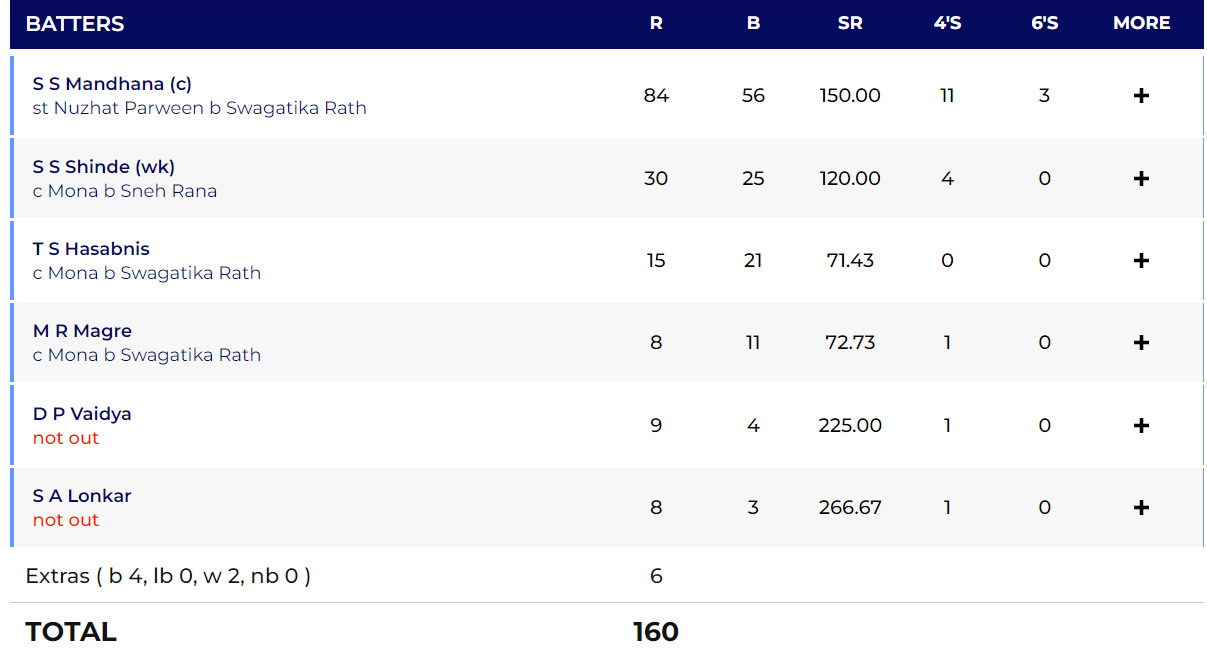
Task: Select T S Hasabnis batter name
Action: click(x=91, y=249)
